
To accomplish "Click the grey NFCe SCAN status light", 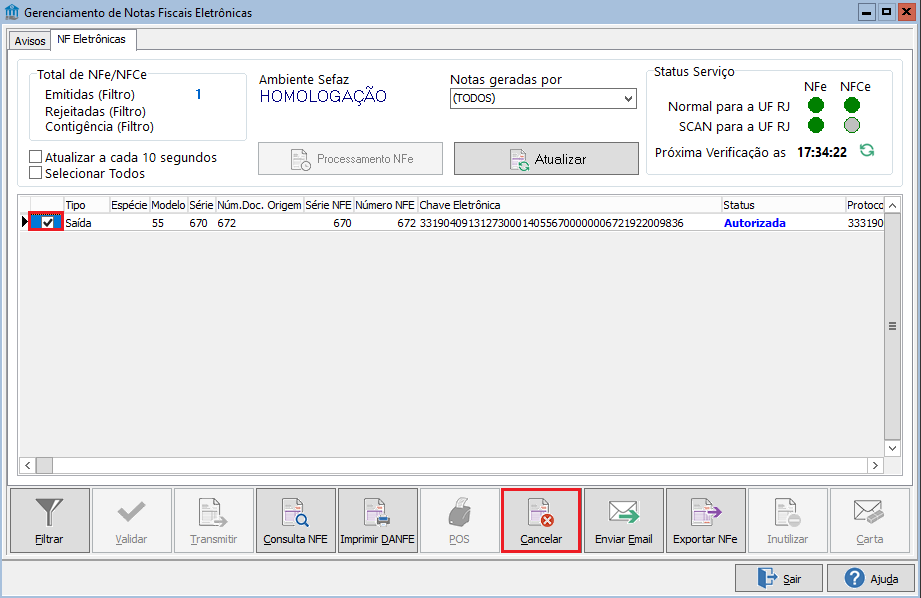I will tap(852, 125).
